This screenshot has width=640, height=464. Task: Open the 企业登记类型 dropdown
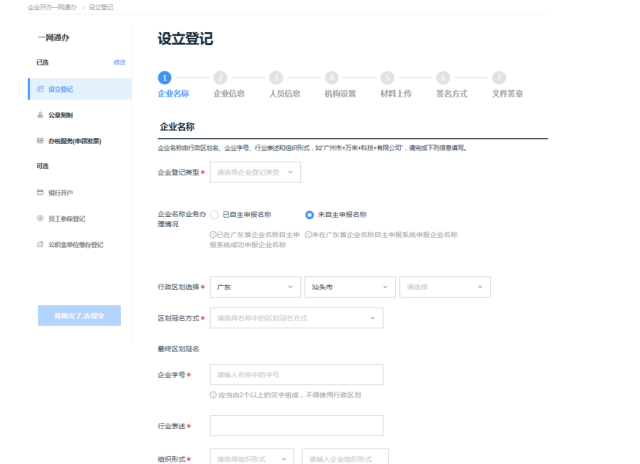click(x=255, y=172)
